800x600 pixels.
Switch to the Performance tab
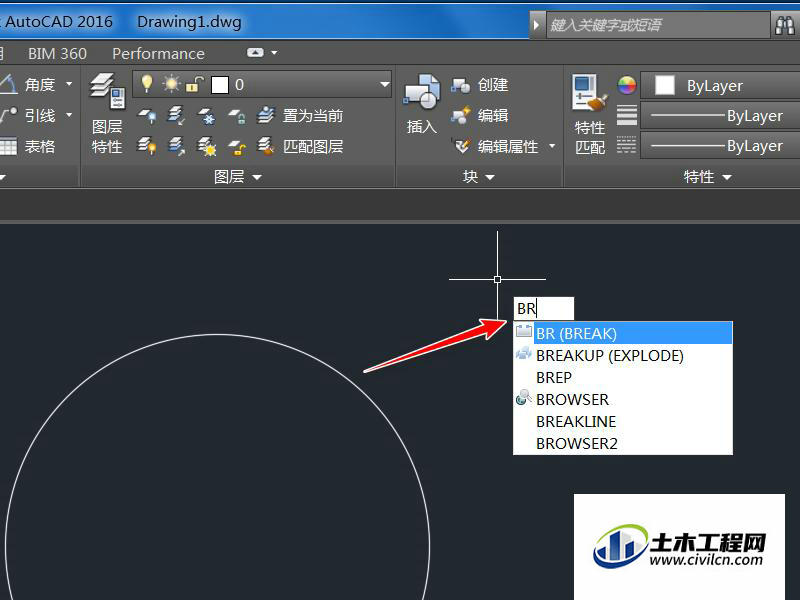(158, 54)
